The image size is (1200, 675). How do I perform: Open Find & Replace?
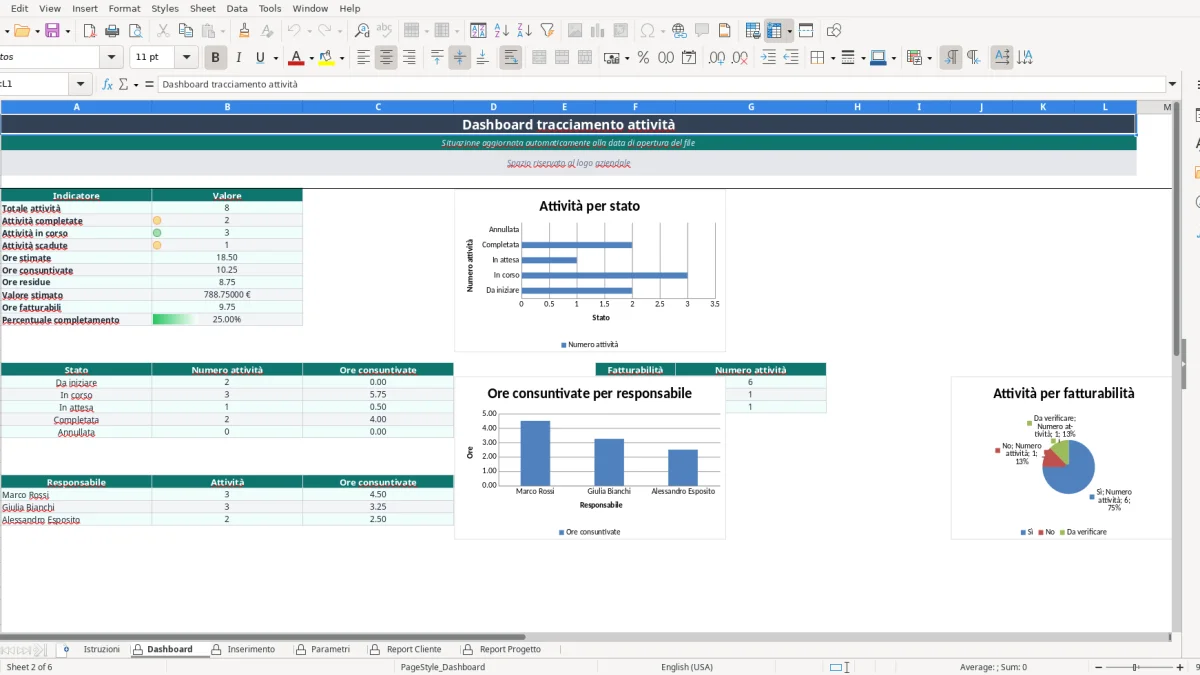click(x=362, y=31)
